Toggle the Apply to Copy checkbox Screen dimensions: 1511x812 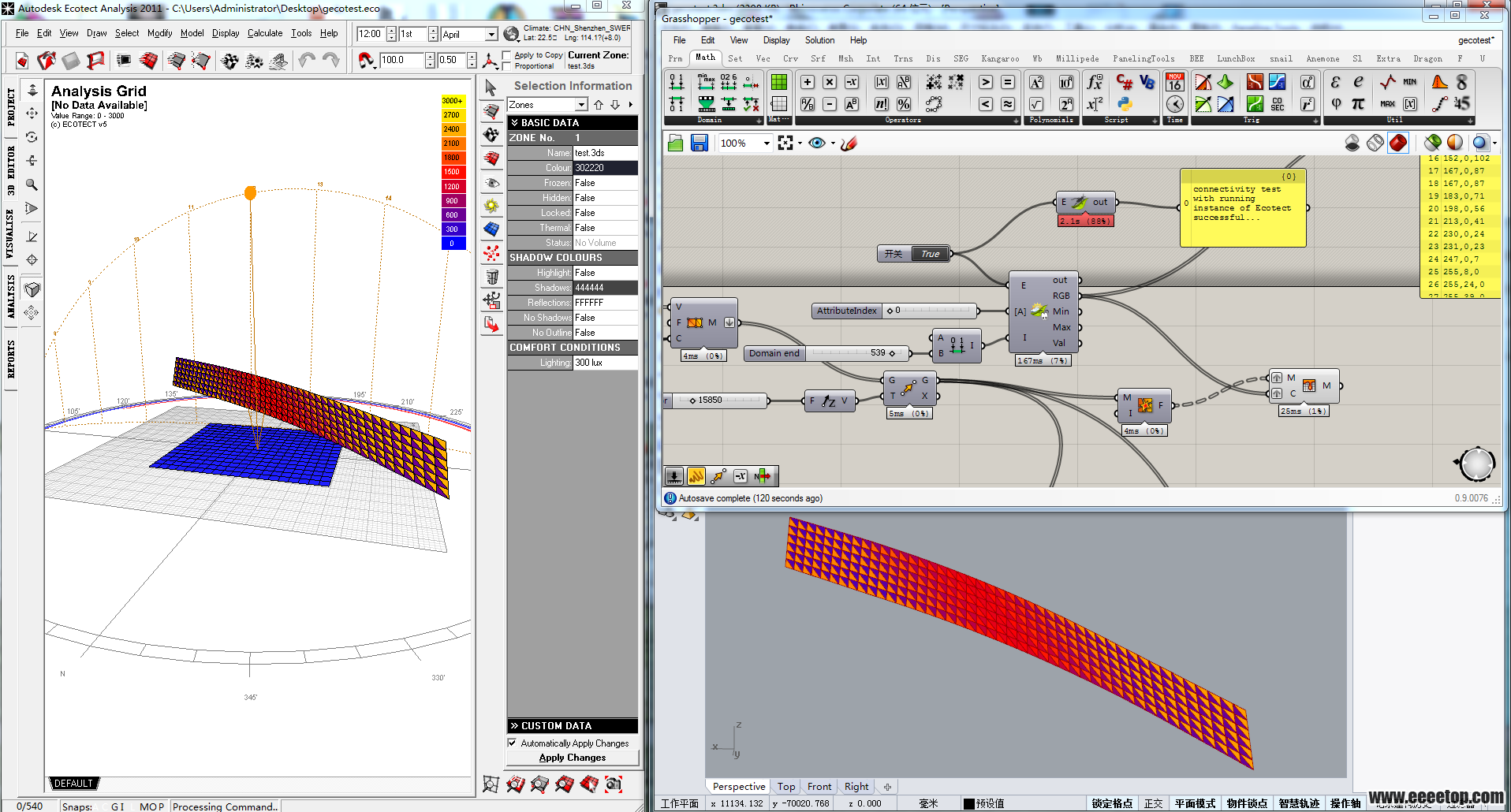point(508,55)
